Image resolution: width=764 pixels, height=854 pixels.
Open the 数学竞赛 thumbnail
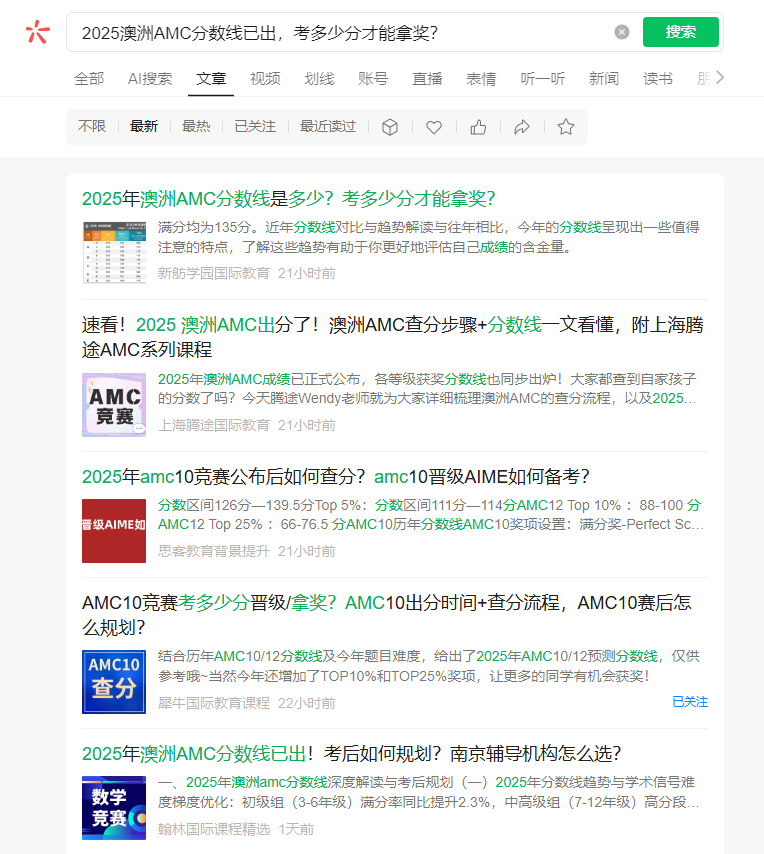click(x=114, y=808)
